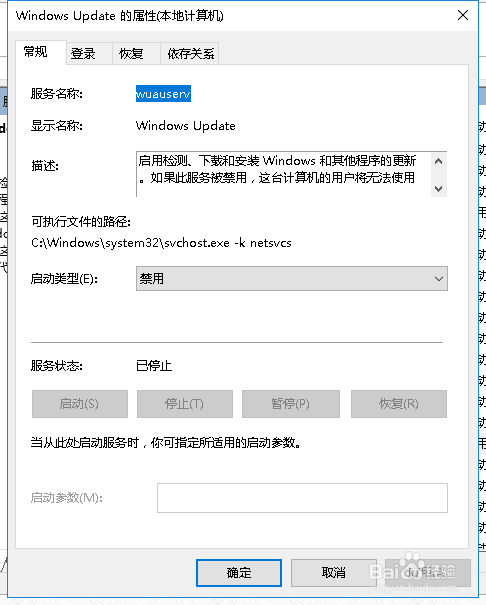Click the 已停止 service status text
This screenshot has width=486, height=605.
[154, 366]
